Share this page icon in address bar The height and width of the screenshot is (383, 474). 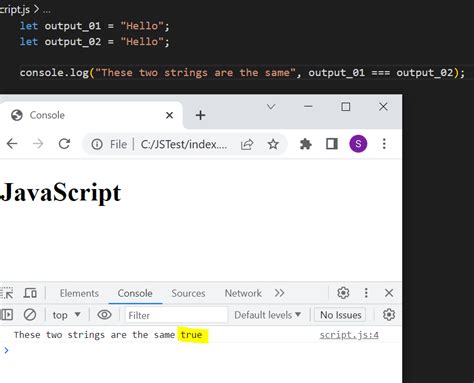247,144
